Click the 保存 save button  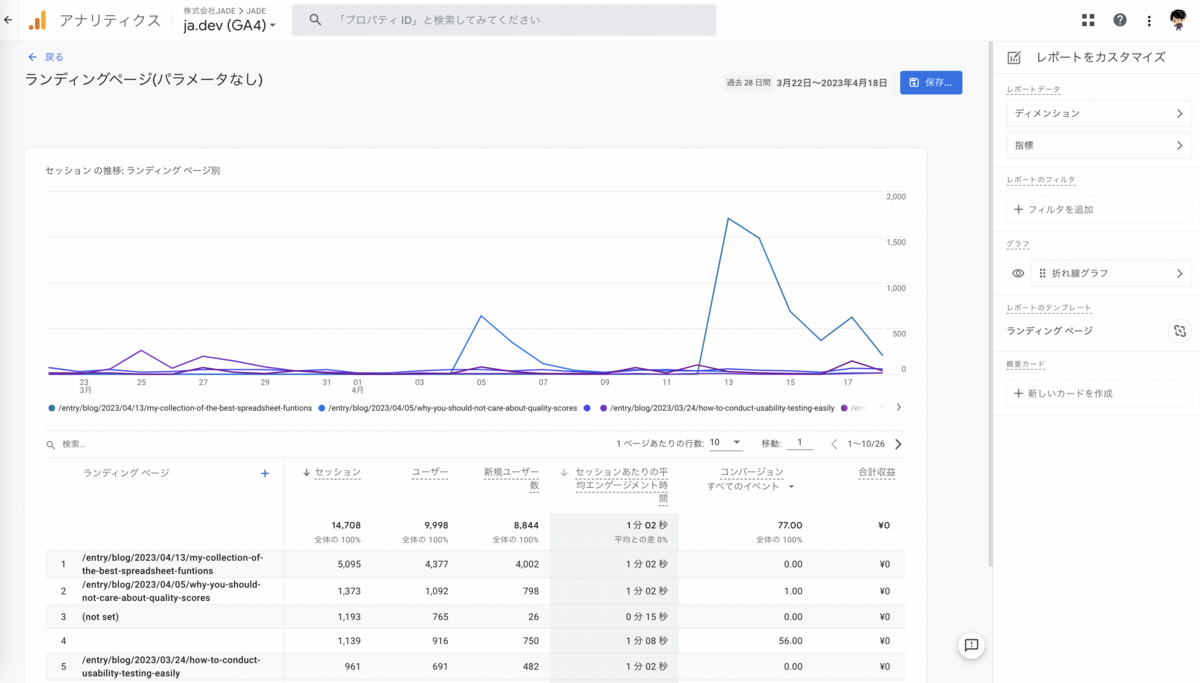coord(931,83)
